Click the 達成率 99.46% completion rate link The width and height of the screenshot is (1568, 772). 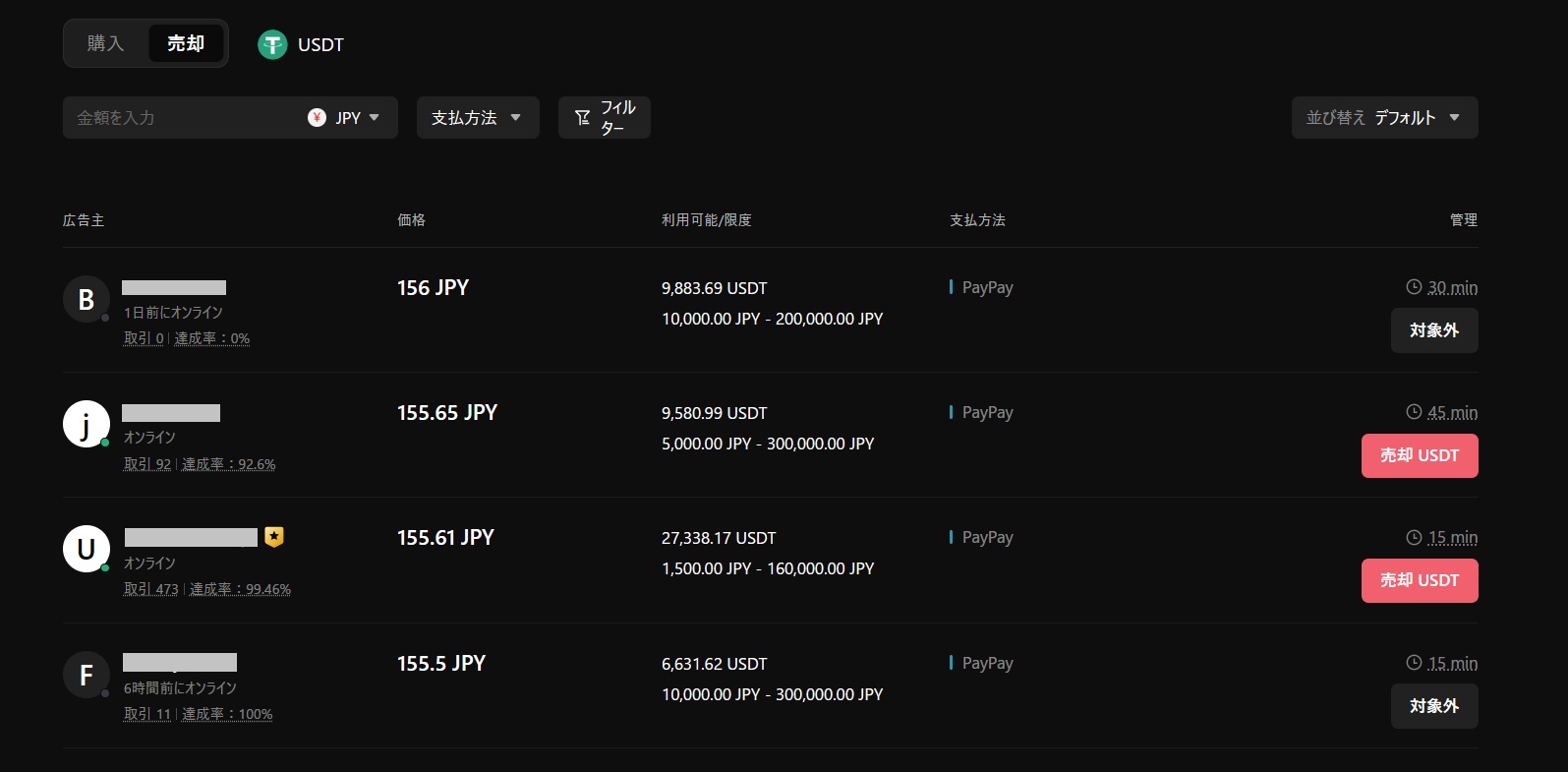click(x=240, y=589)
